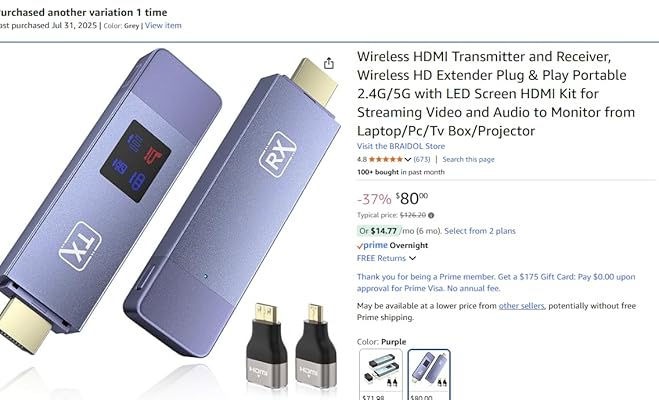Select the Grey color swatch option
659x400 pixels.
point(381,374)
